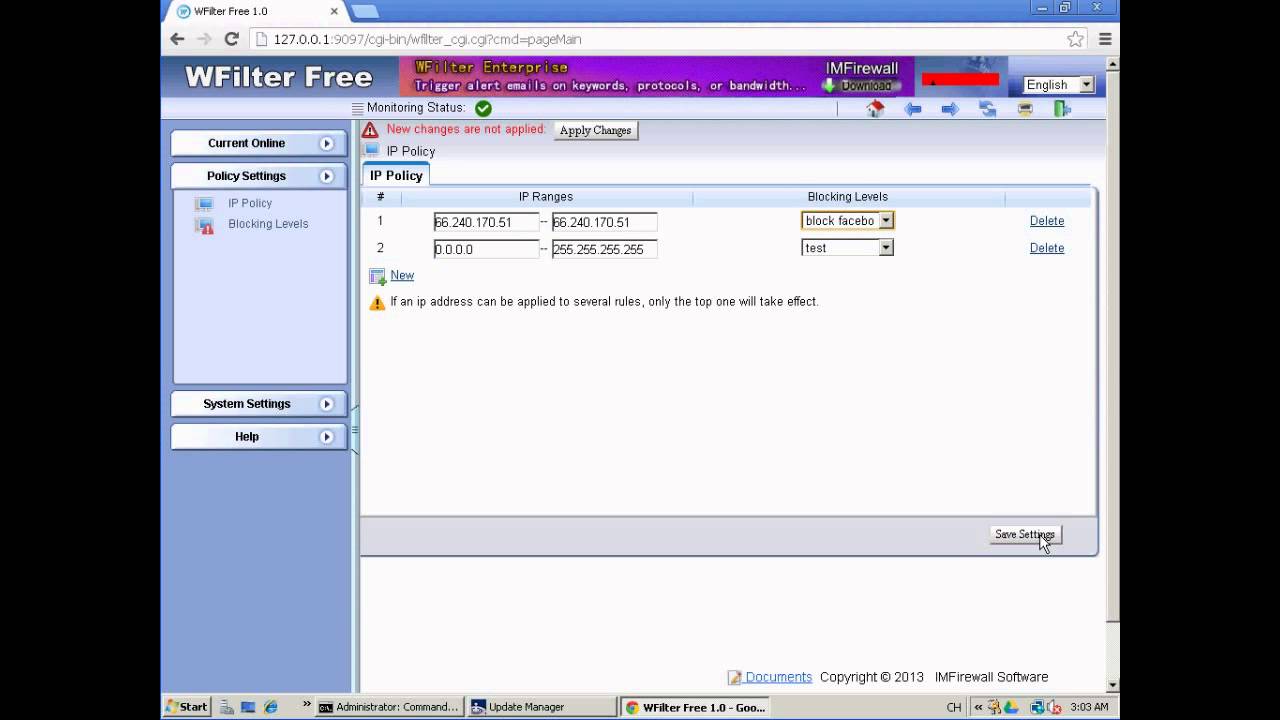Open the Documents link in footer
This screenshot has height=720, width=1280.
point(778,677)
